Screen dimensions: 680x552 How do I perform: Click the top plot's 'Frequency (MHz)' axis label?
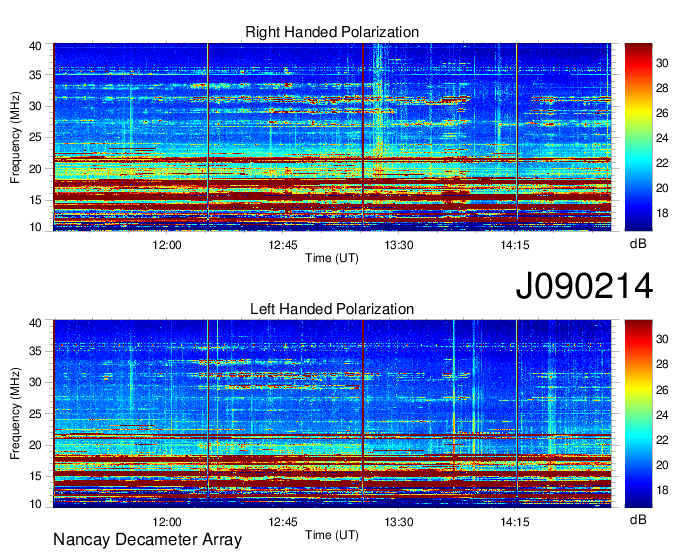pyautogui.click(x=15, y=137)
